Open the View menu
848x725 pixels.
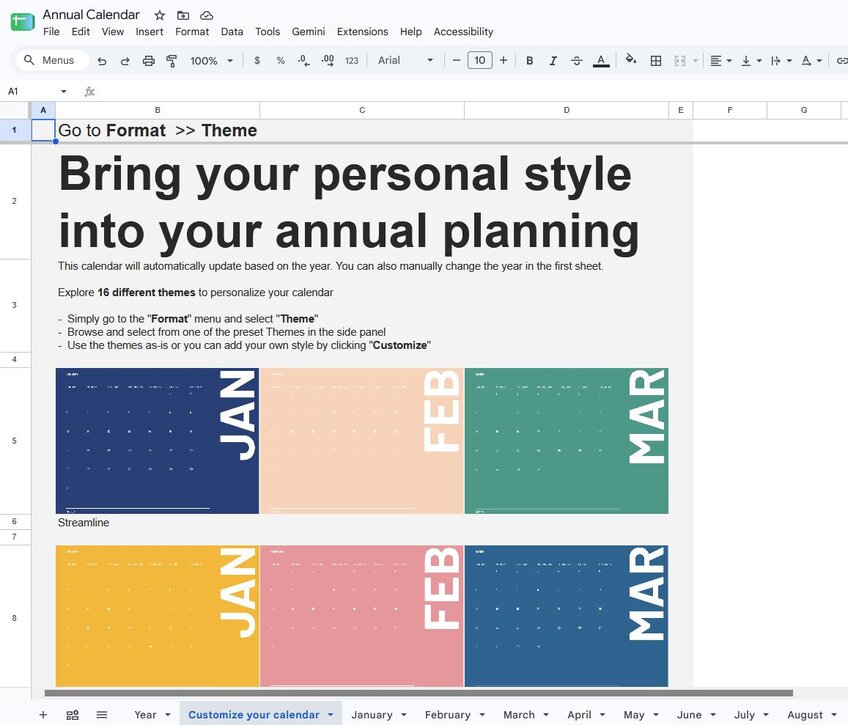[x=112, y=32]
